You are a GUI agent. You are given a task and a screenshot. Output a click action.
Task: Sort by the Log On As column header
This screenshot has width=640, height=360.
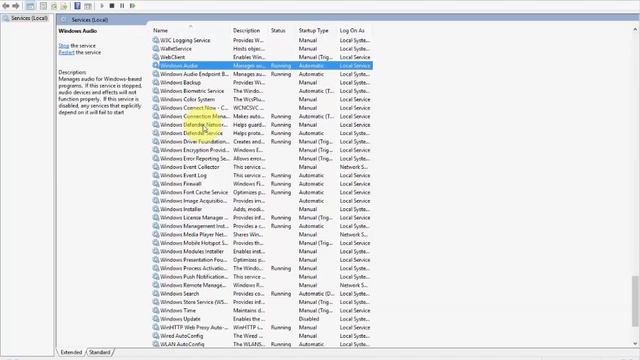pos(354,31)
